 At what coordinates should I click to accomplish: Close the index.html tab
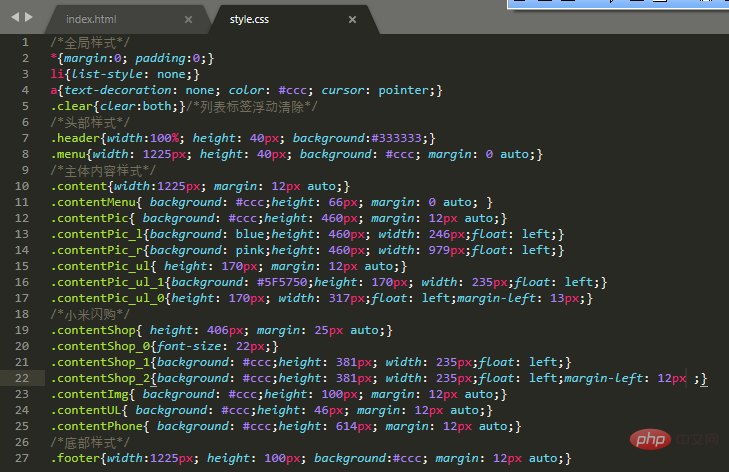pyautogui.click(x=188, y=20)
